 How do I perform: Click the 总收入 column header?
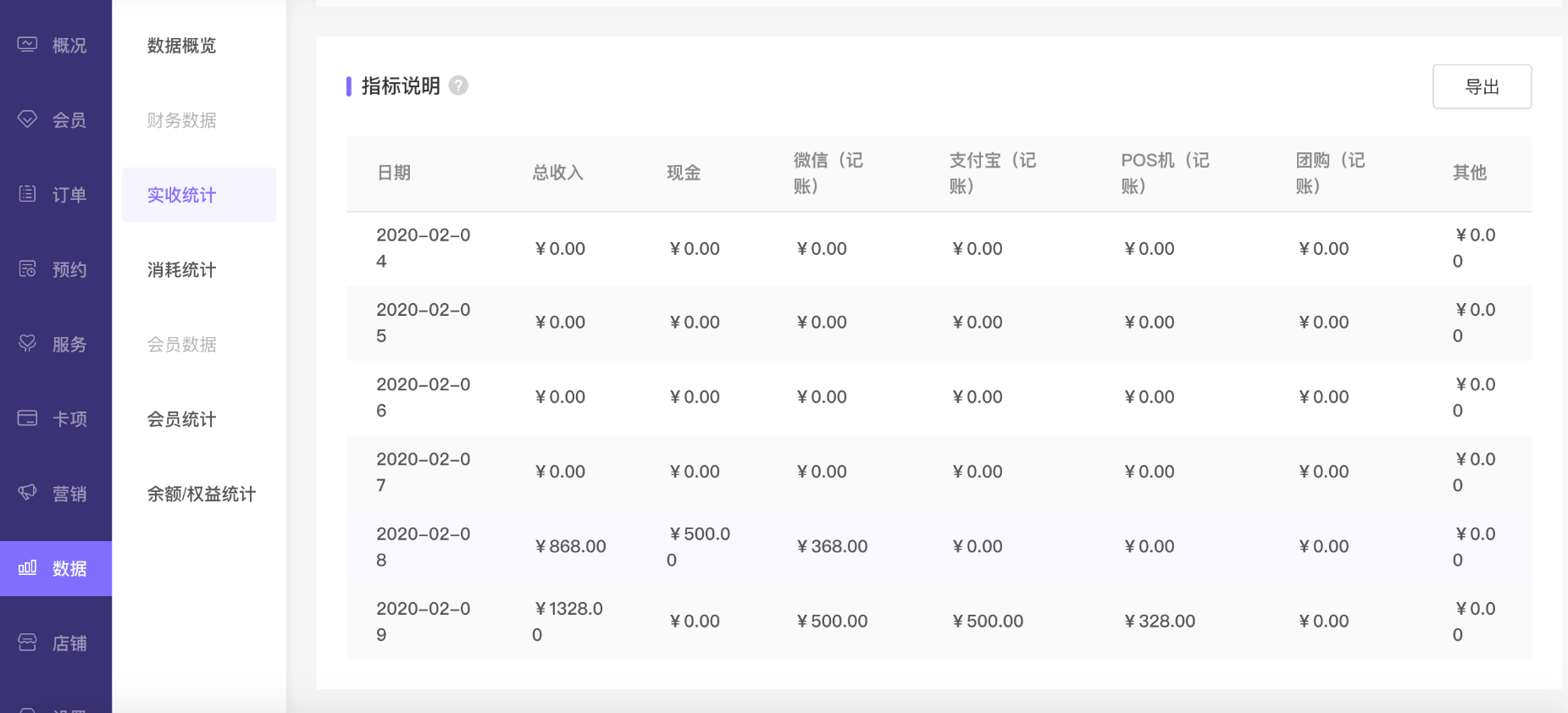pos(557,173)
